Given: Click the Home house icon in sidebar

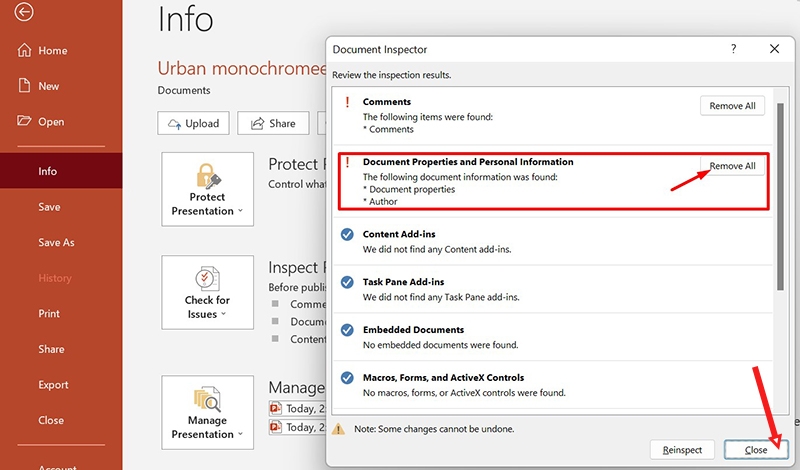Looking at the screenshot, I should point(24,50).
